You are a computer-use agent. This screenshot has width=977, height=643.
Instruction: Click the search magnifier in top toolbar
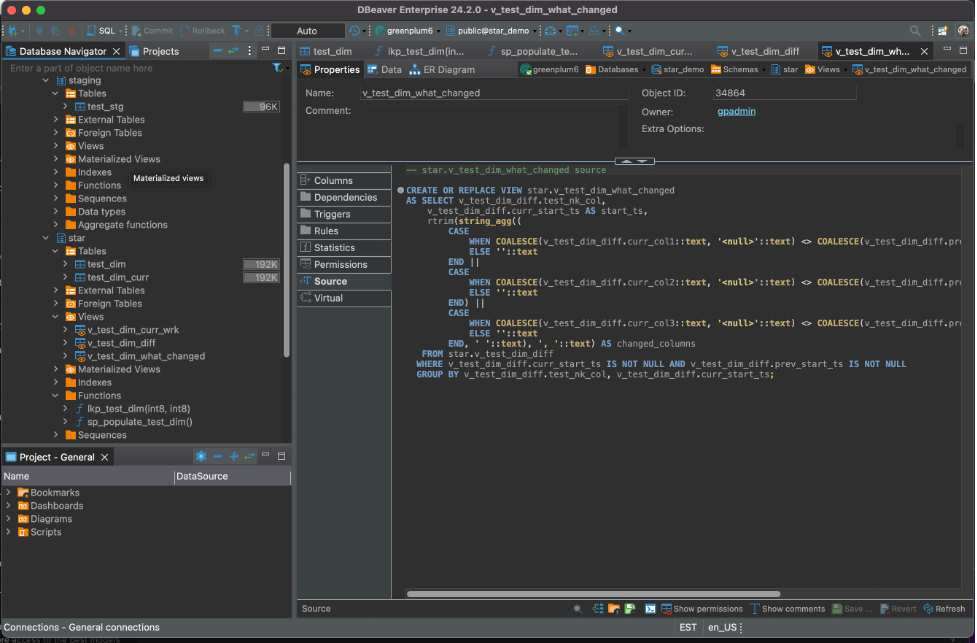(x=915, y=31)
